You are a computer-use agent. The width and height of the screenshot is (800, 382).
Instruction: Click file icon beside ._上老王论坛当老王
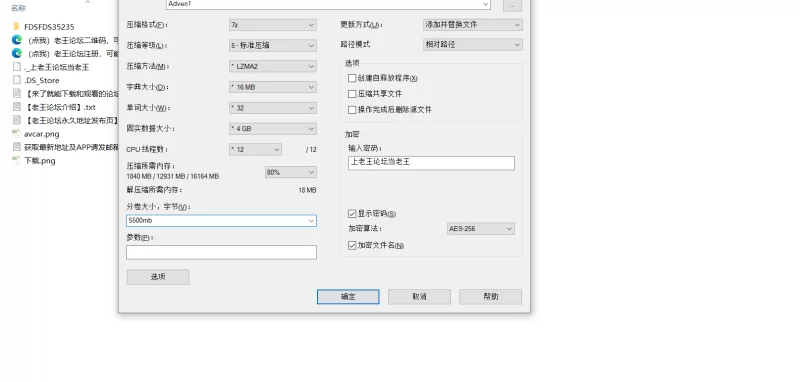point(16,67)
